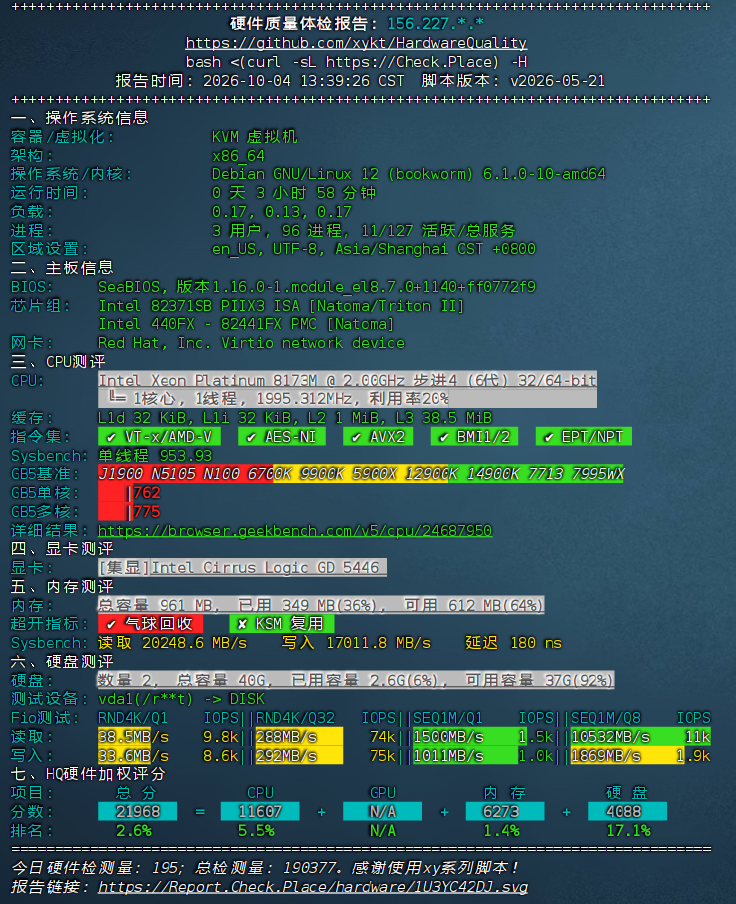Click the KSM 复用 green badge
The height and width of the screenshot is (904, 736).
(x=282, y=624)
